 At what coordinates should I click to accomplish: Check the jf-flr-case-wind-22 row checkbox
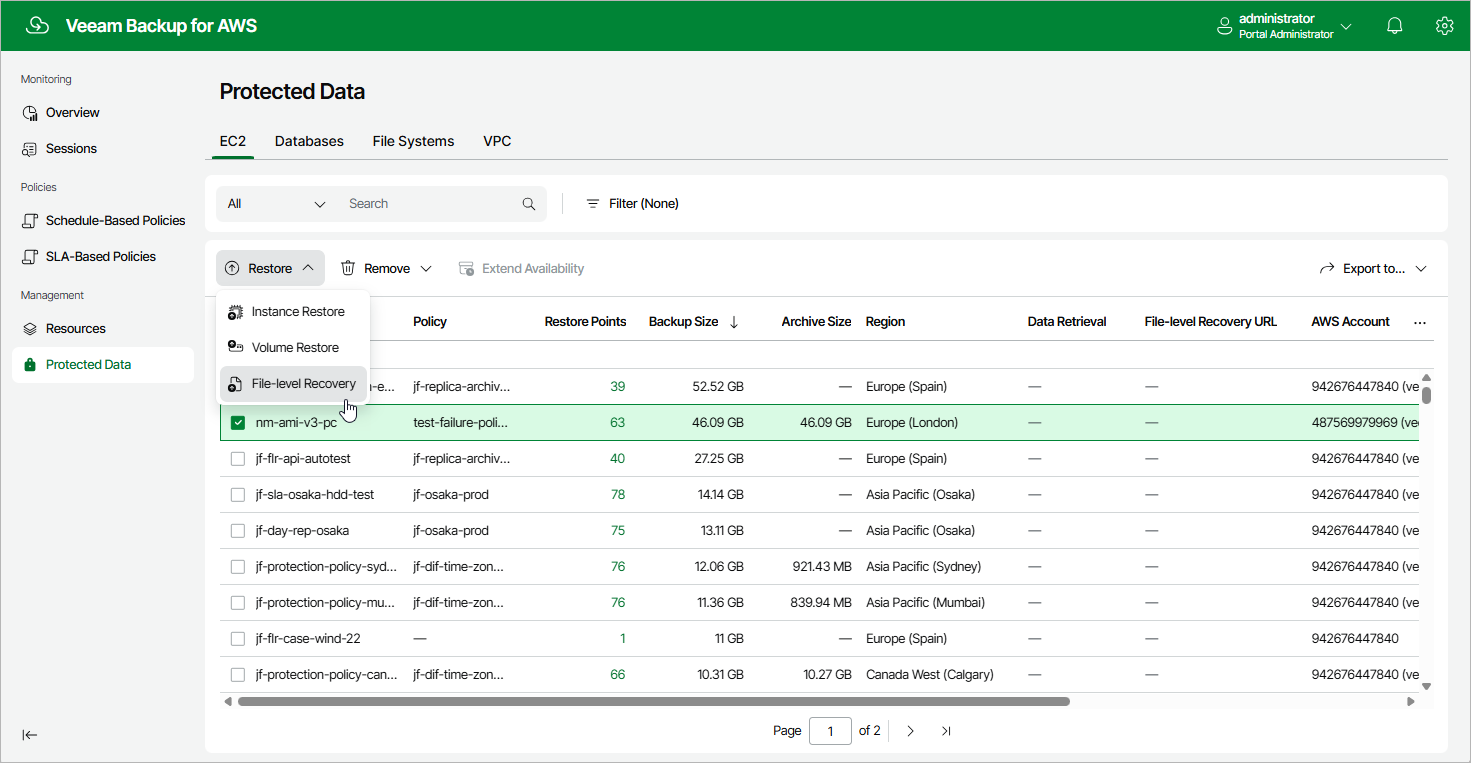click(x=238, y=639)
